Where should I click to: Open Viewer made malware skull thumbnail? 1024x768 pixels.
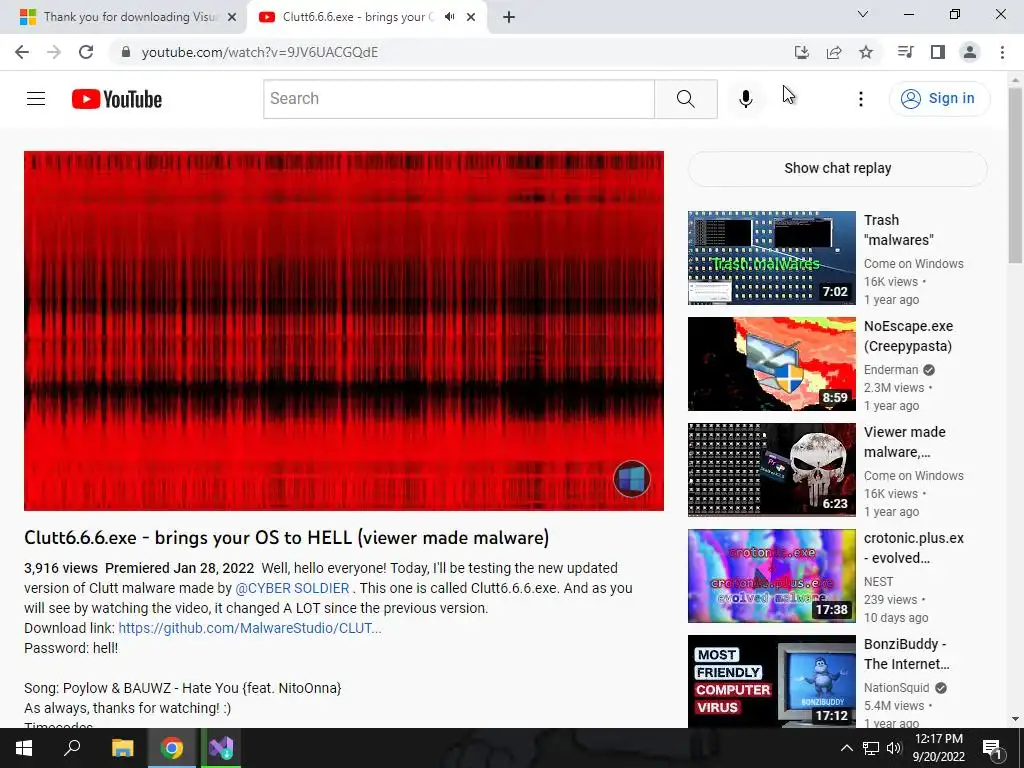coord(771,470)
